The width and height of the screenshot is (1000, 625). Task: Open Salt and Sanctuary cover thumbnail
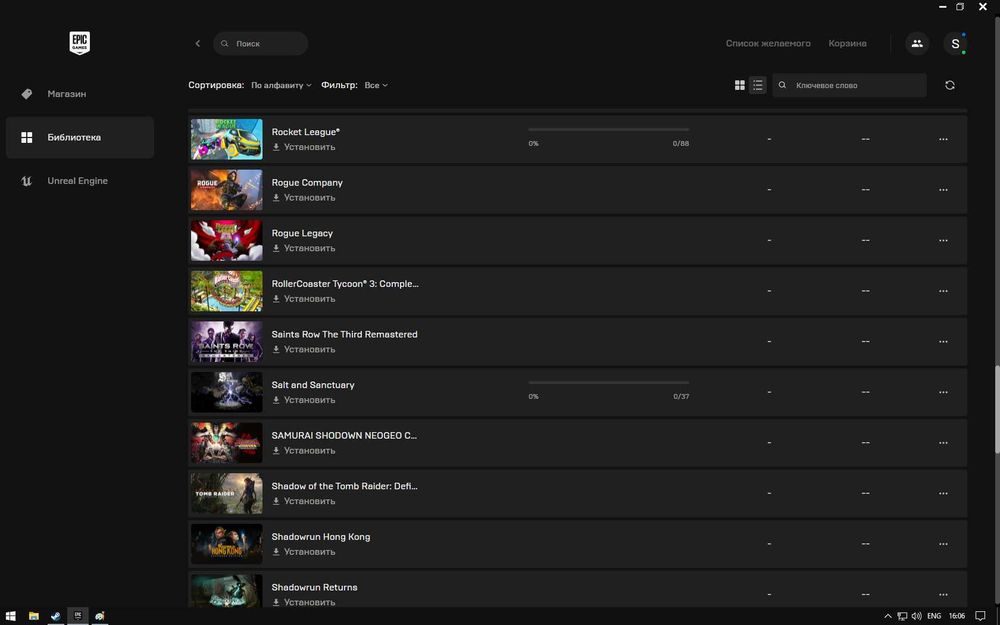tap(226, 392)
